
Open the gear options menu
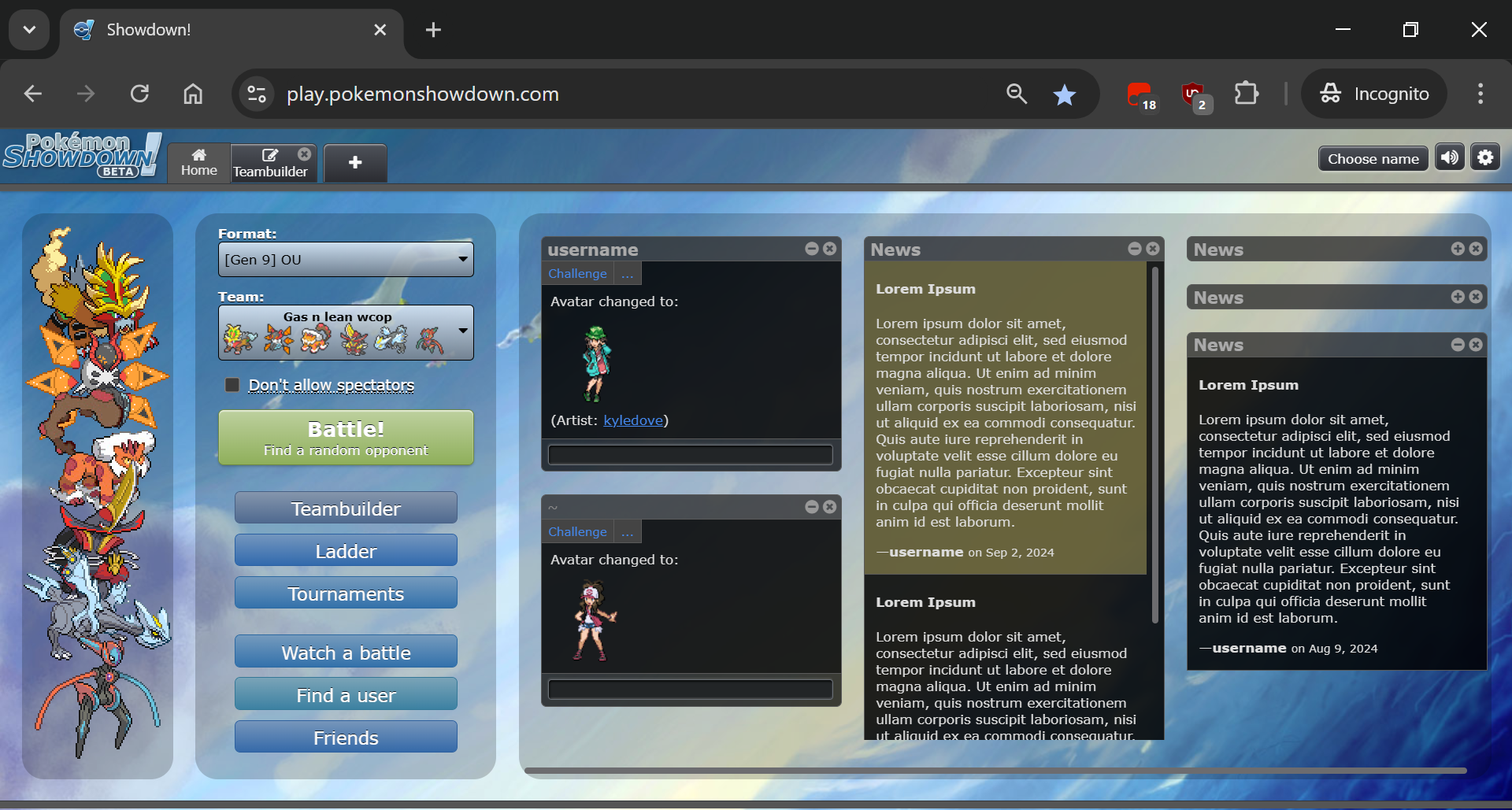pos(1485,158)
